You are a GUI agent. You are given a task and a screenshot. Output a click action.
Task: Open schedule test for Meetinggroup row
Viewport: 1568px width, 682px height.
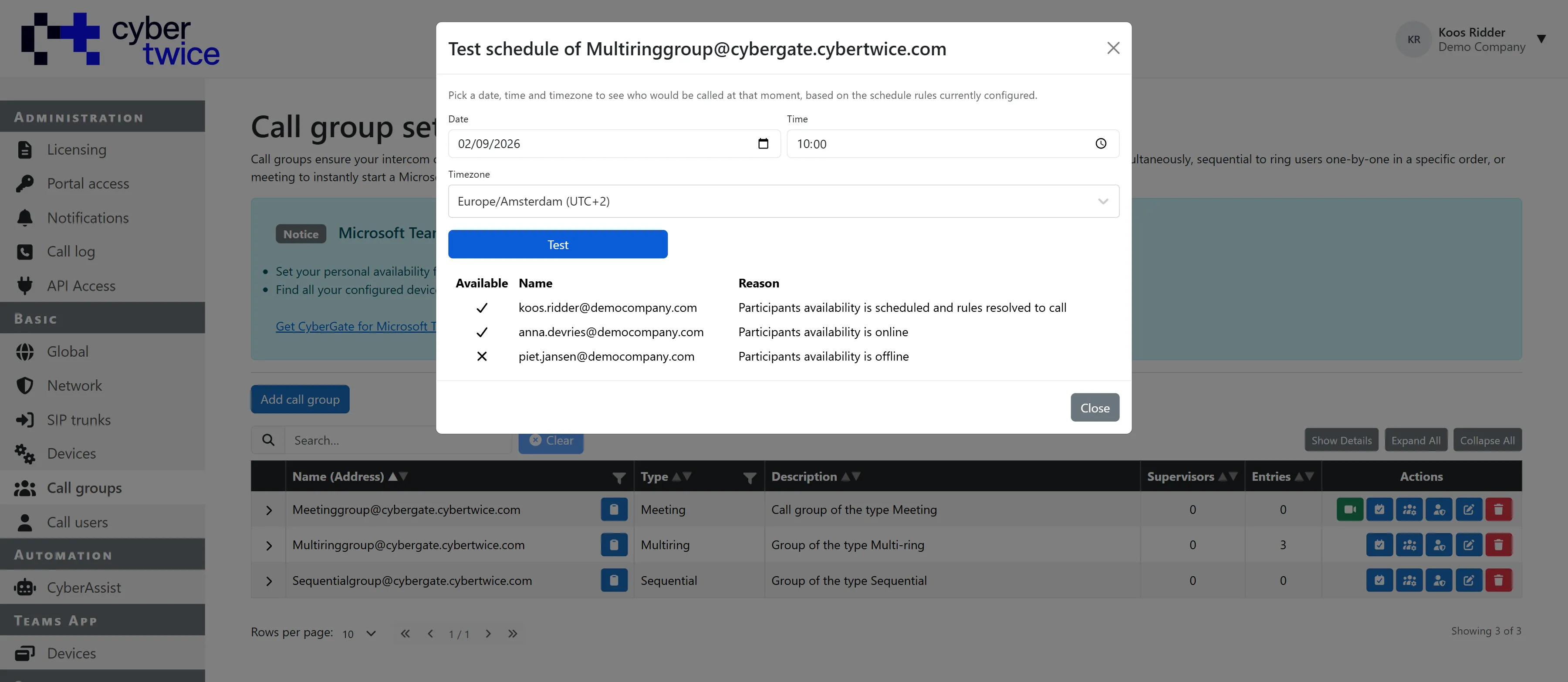pyautogui.click(x=1379, y=510)
